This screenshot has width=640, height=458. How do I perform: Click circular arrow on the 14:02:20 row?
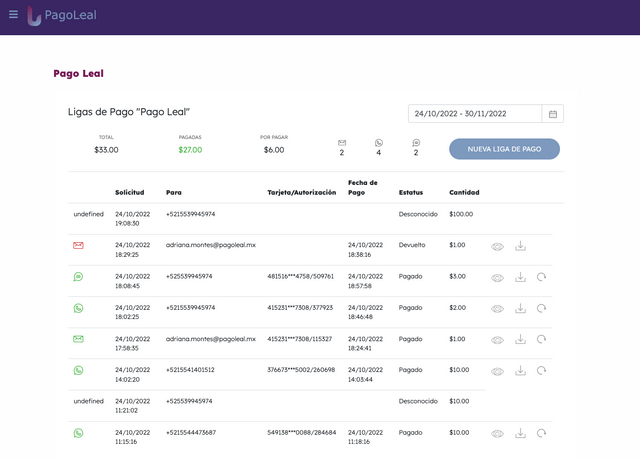point(541,371)
